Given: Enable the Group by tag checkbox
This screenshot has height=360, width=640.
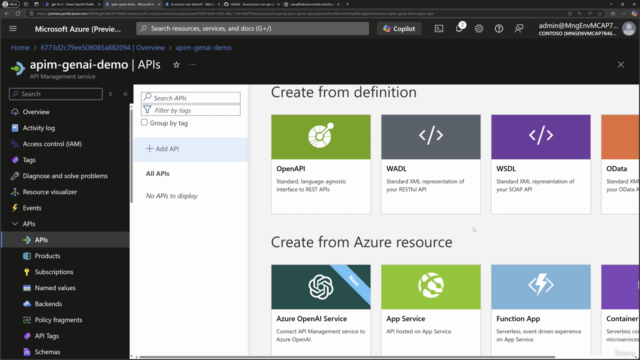Looking at the screenshot, I should 144,122.
